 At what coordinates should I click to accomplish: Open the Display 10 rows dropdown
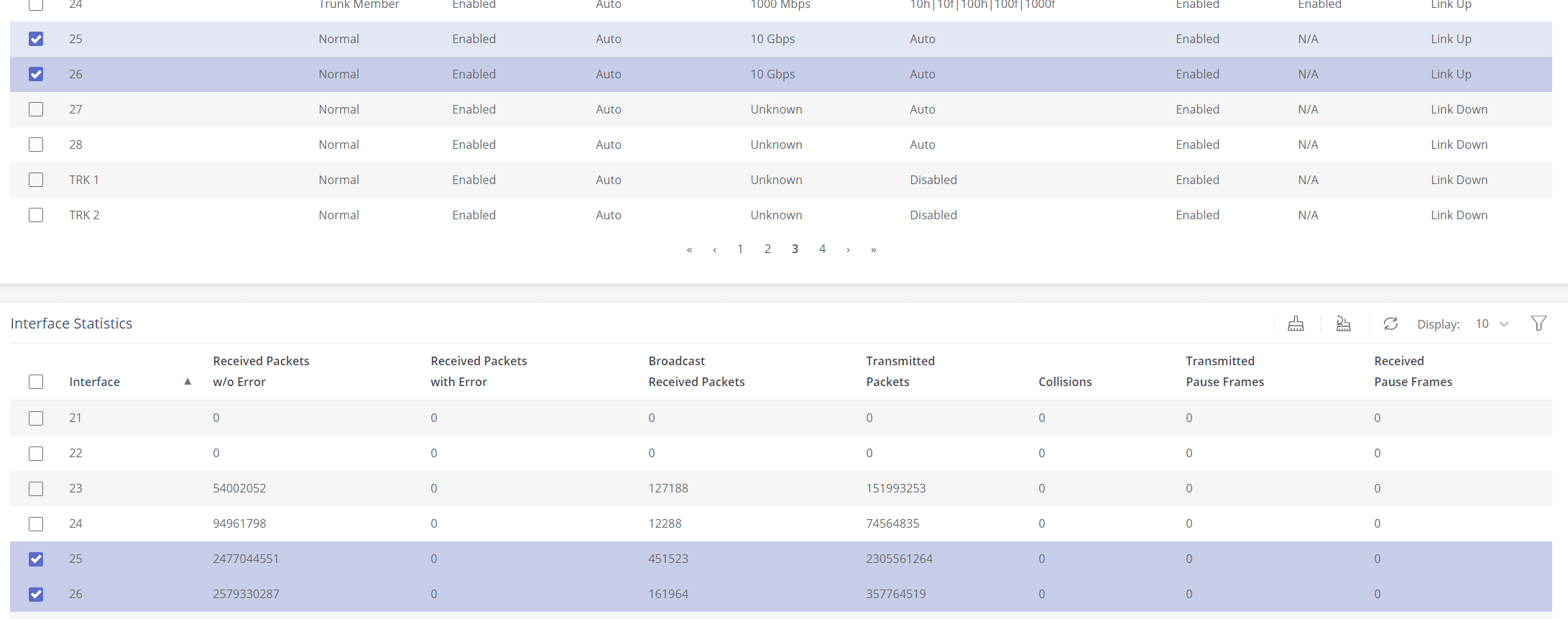pyautogui.click(x=1492, y=324)
